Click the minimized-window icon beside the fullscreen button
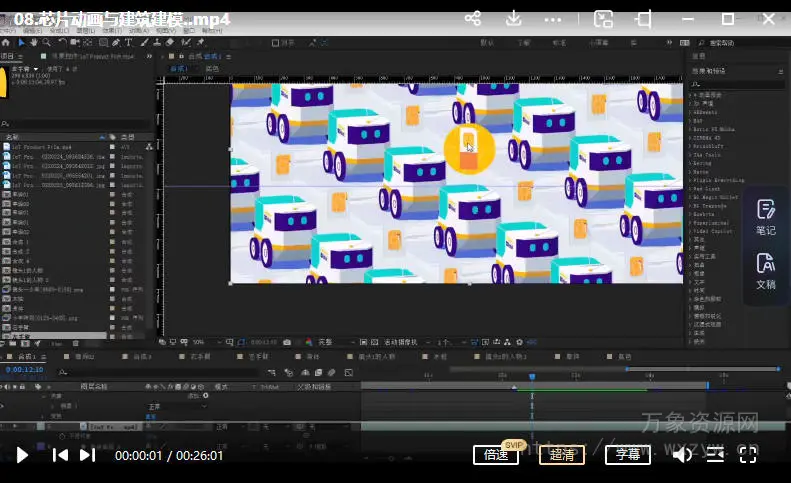Viewport: 791px width, 483px height. (714, 455)
